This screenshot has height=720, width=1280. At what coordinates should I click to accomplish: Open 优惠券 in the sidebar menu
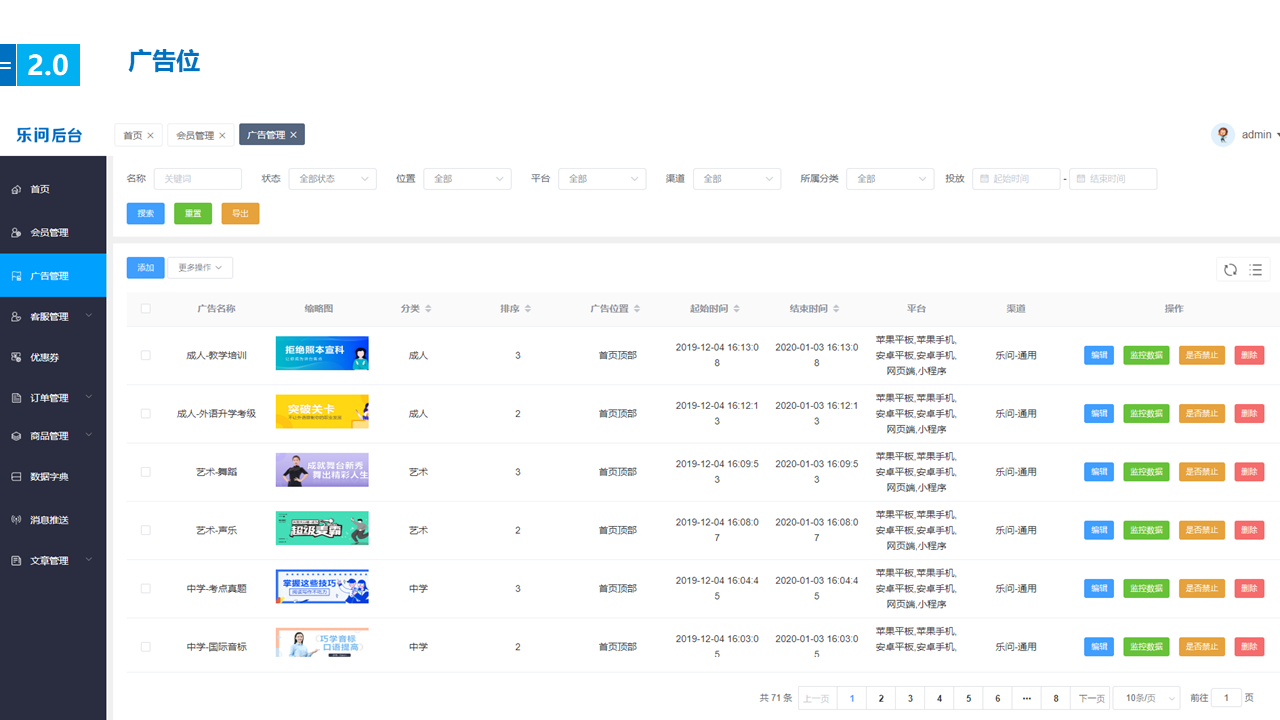click(53, 357)
